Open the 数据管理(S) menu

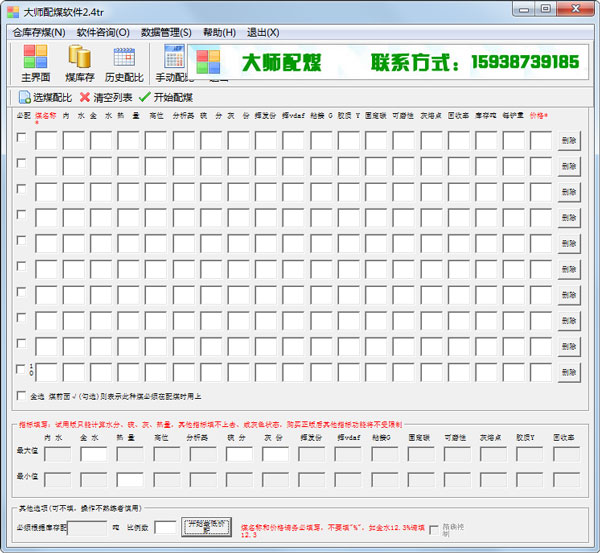tap(166, 32)
